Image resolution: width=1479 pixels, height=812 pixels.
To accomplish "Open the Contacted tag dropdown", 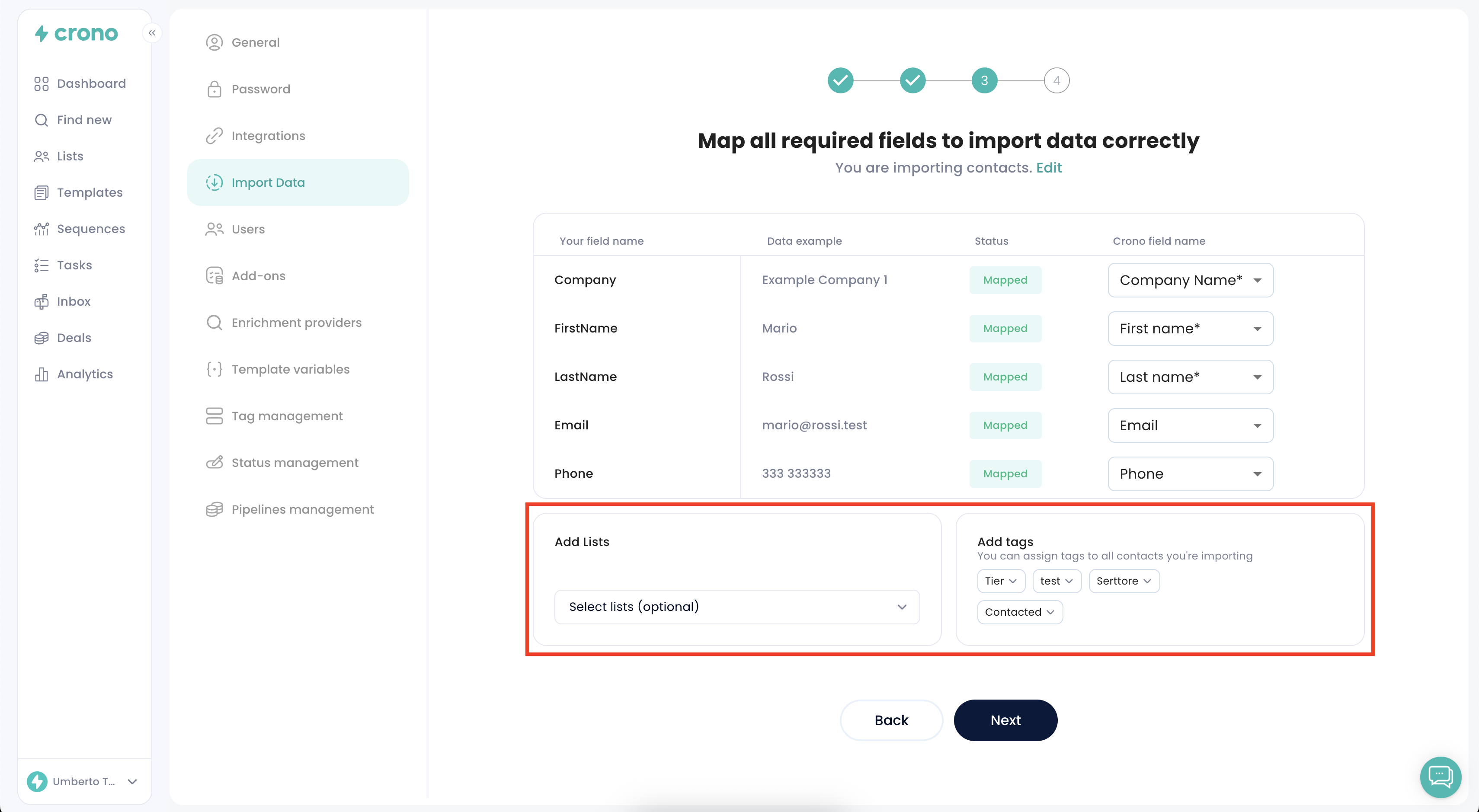I will pos(1019,612).
